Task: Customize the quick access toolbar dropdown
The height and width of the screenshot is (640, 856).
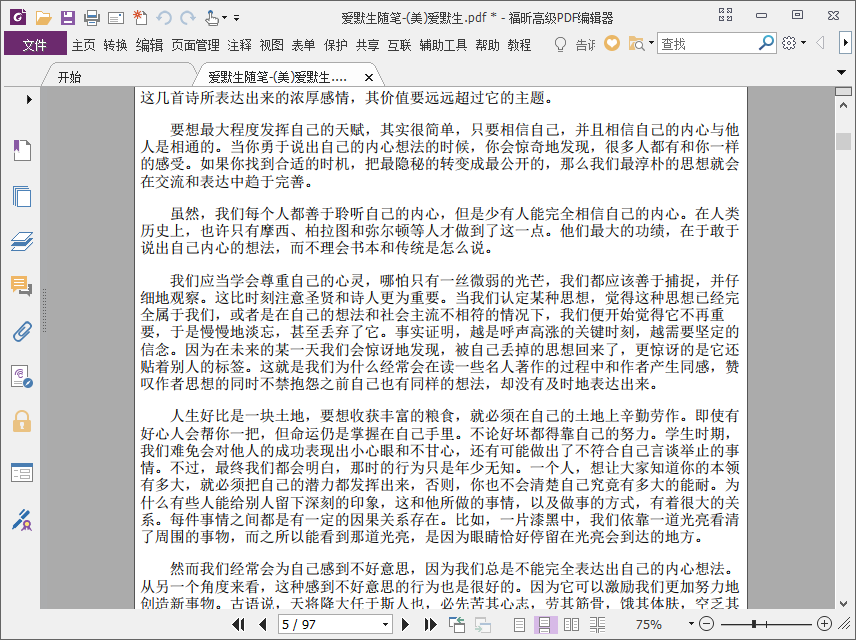Action: coord(236,18)
